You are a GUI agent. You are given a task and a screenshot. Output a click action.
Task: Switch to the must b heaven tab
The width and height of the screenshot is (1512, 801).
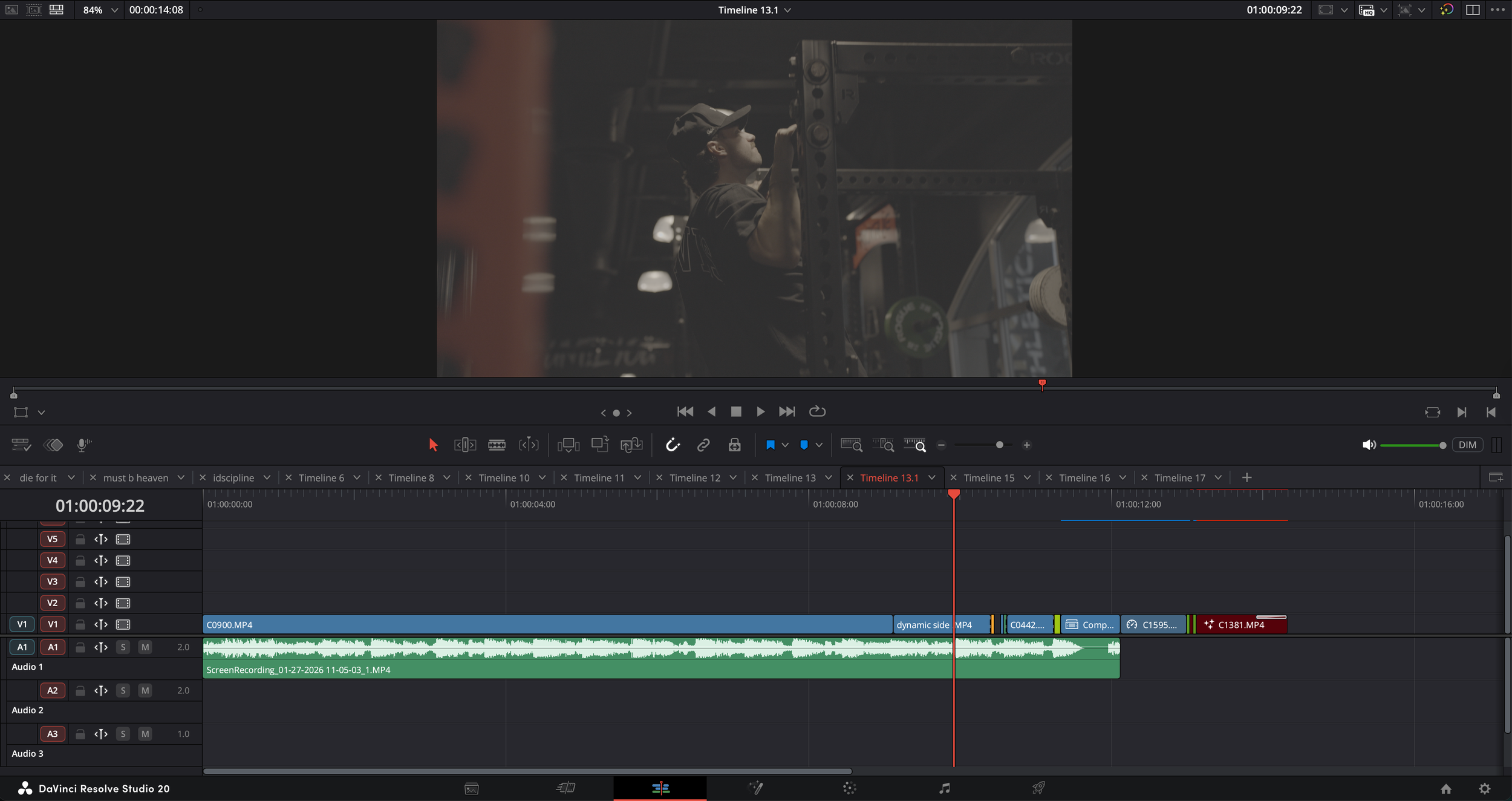click(135, 478)
